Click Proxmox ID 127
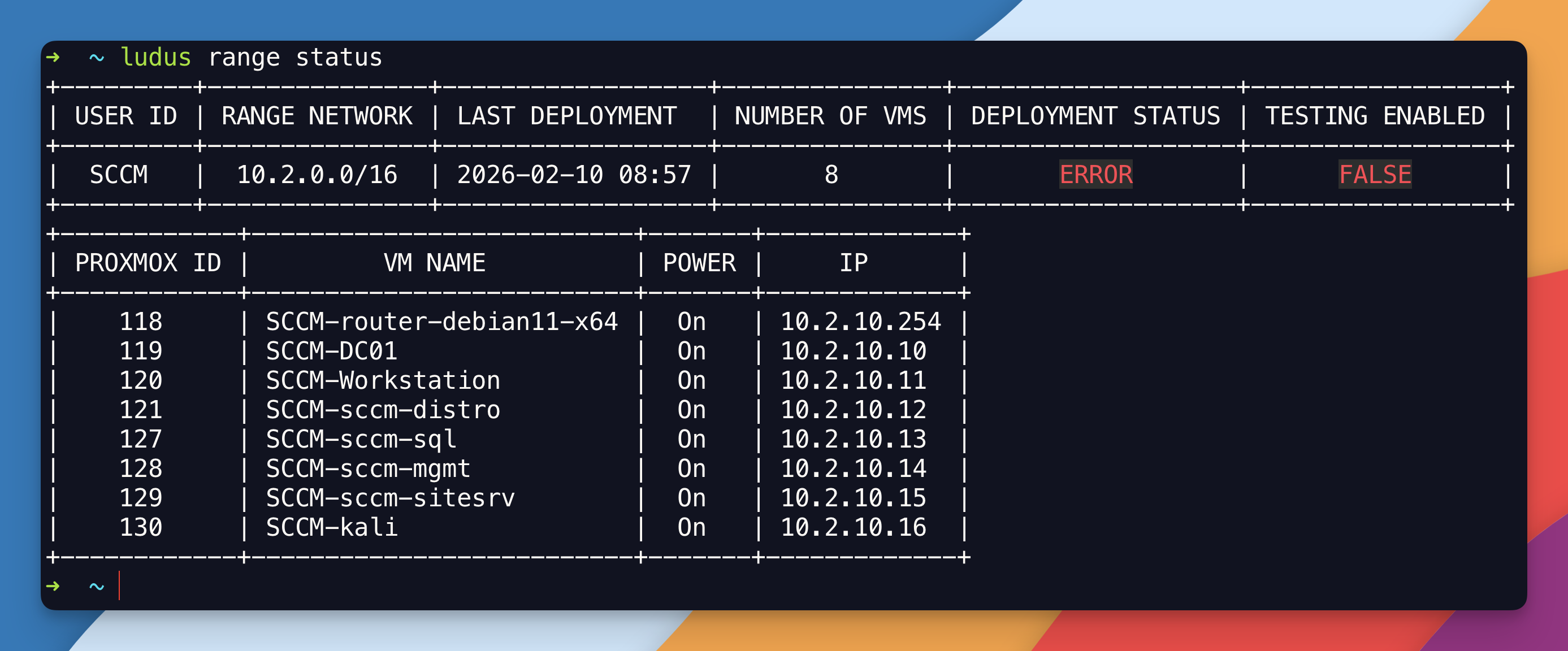1568x651 pixels. tap(141, 439)
